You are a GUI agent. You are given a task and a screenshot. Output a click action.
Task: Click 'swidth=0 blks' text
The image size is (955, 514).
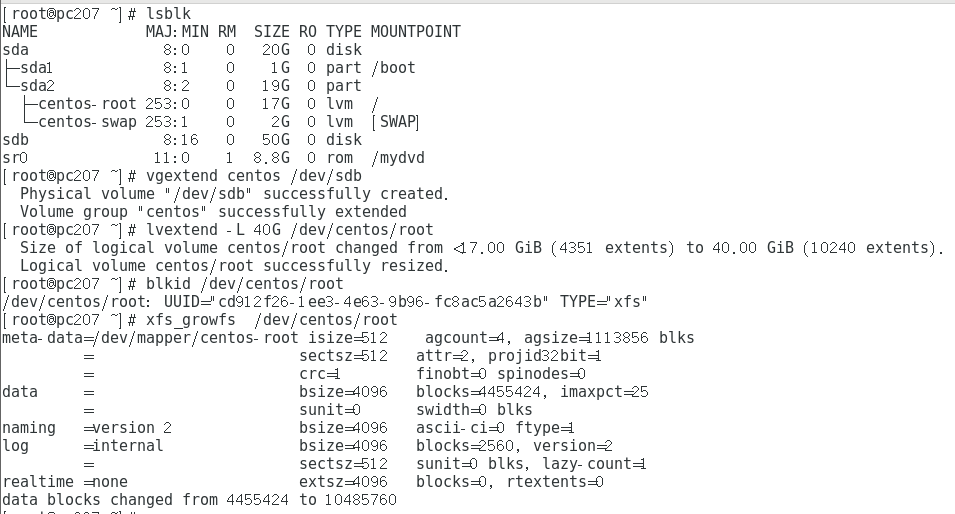pyautogui.click(x=474, y=410)
